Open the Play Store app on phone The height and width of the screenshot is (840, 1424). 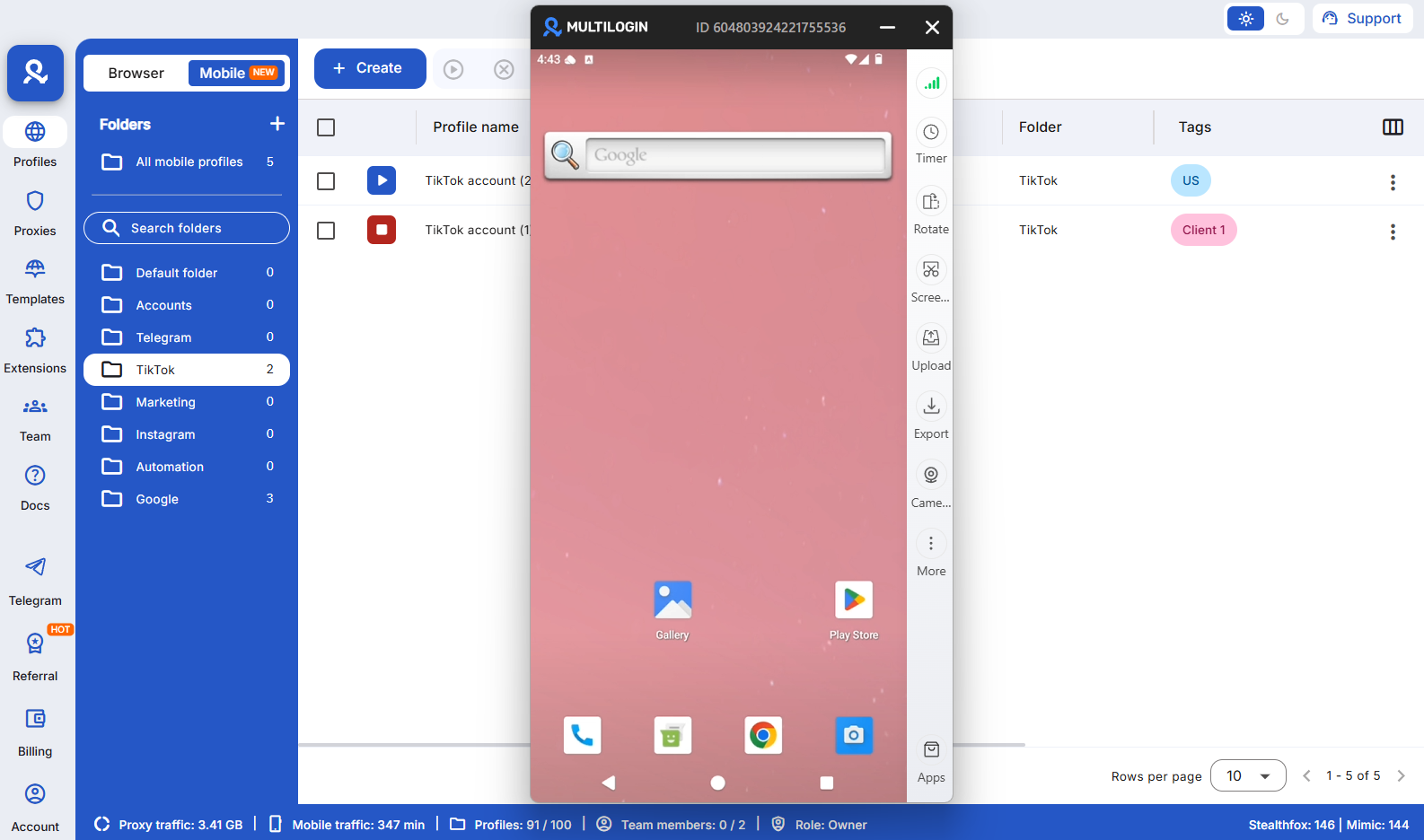coord(853,600)
